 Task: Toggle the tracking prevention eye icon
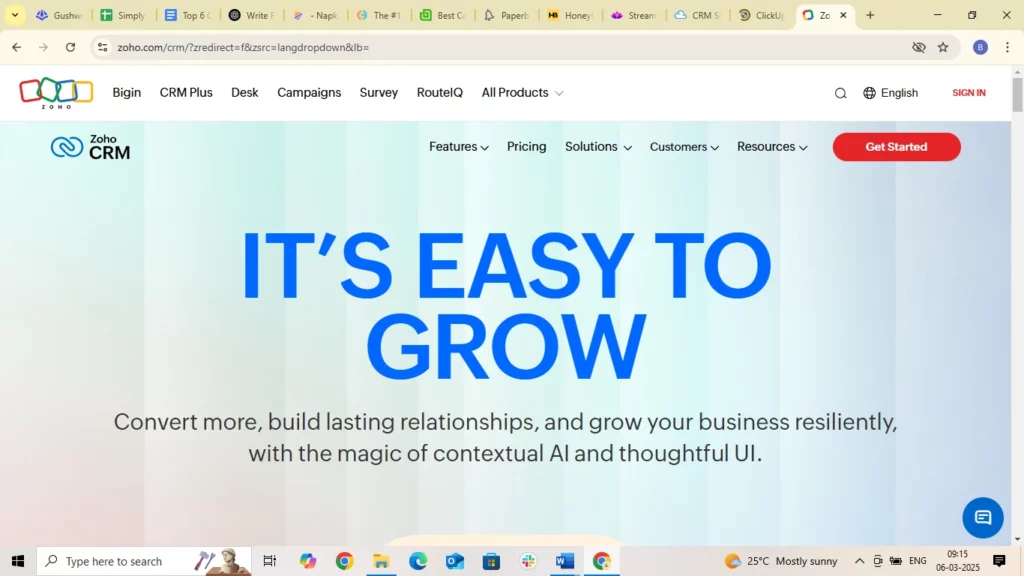(x=919, y=47)
